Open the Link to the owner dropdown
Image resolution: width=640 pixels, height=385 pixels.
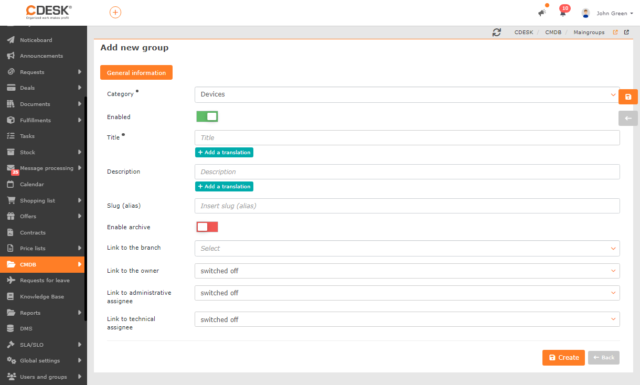pyautogui.click(x=407, y=271)
